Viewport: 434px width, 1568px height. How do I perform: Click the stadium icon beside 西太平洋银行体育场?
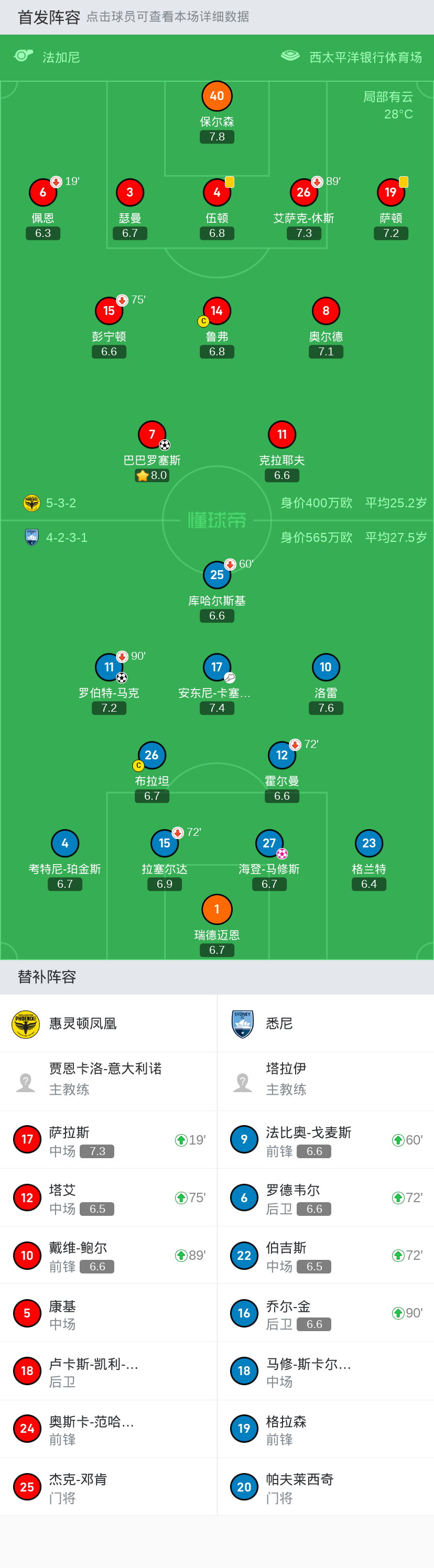click(x=290, y=56)
